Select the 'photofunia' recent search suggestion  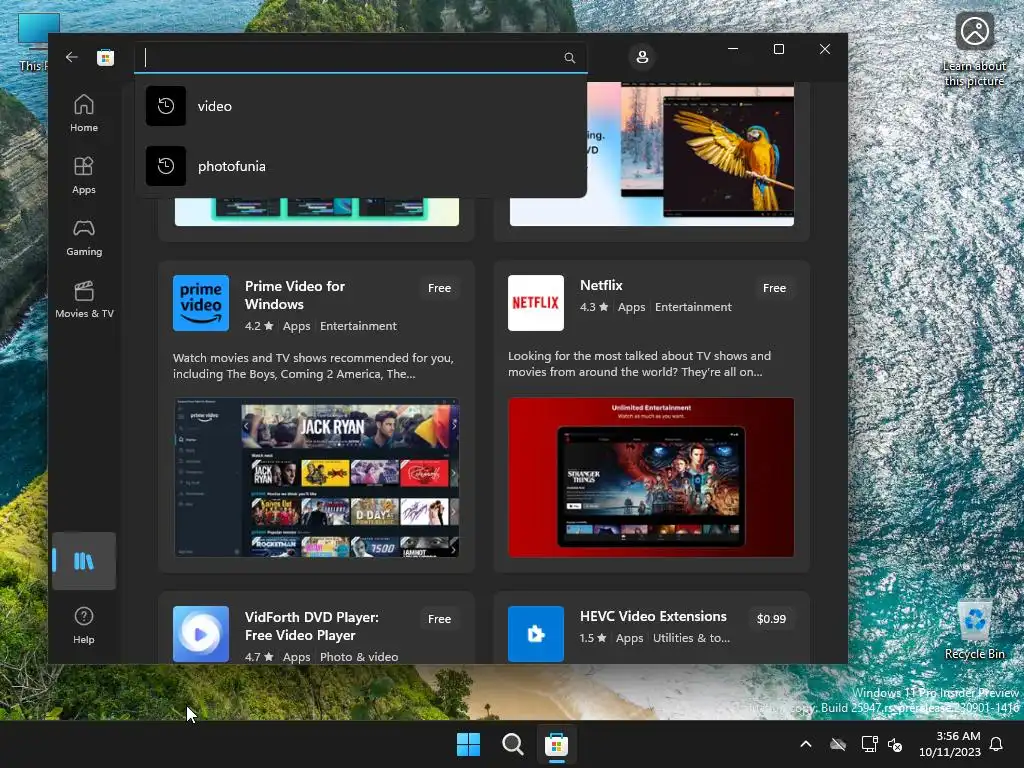click(x=360, y=166)
